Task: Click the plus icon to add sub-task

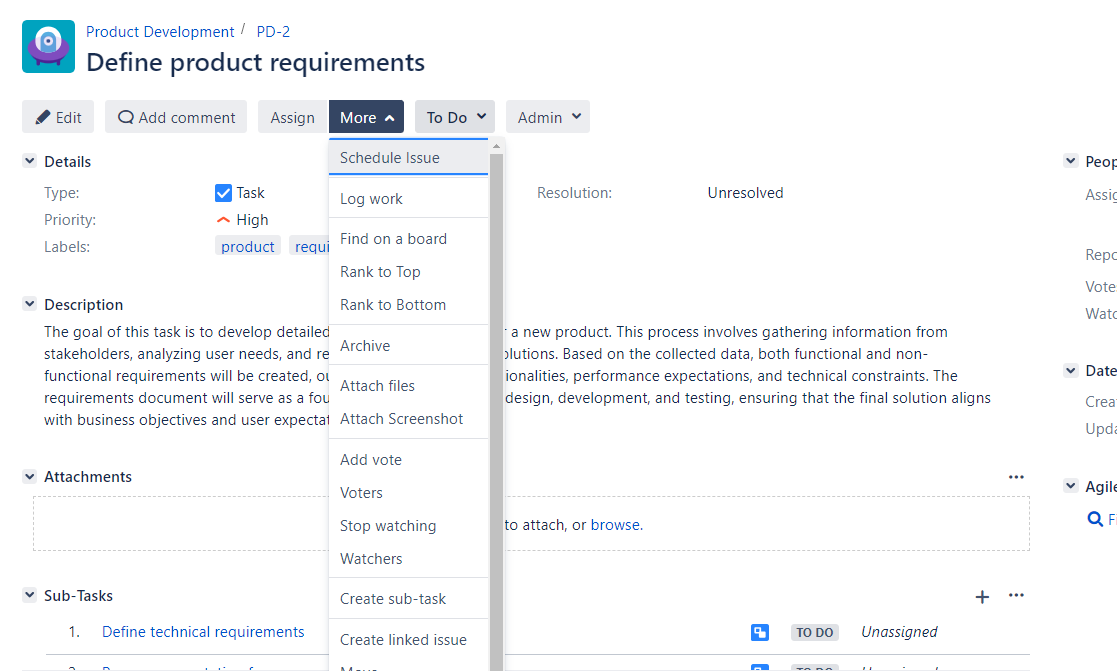Action: 982,597
